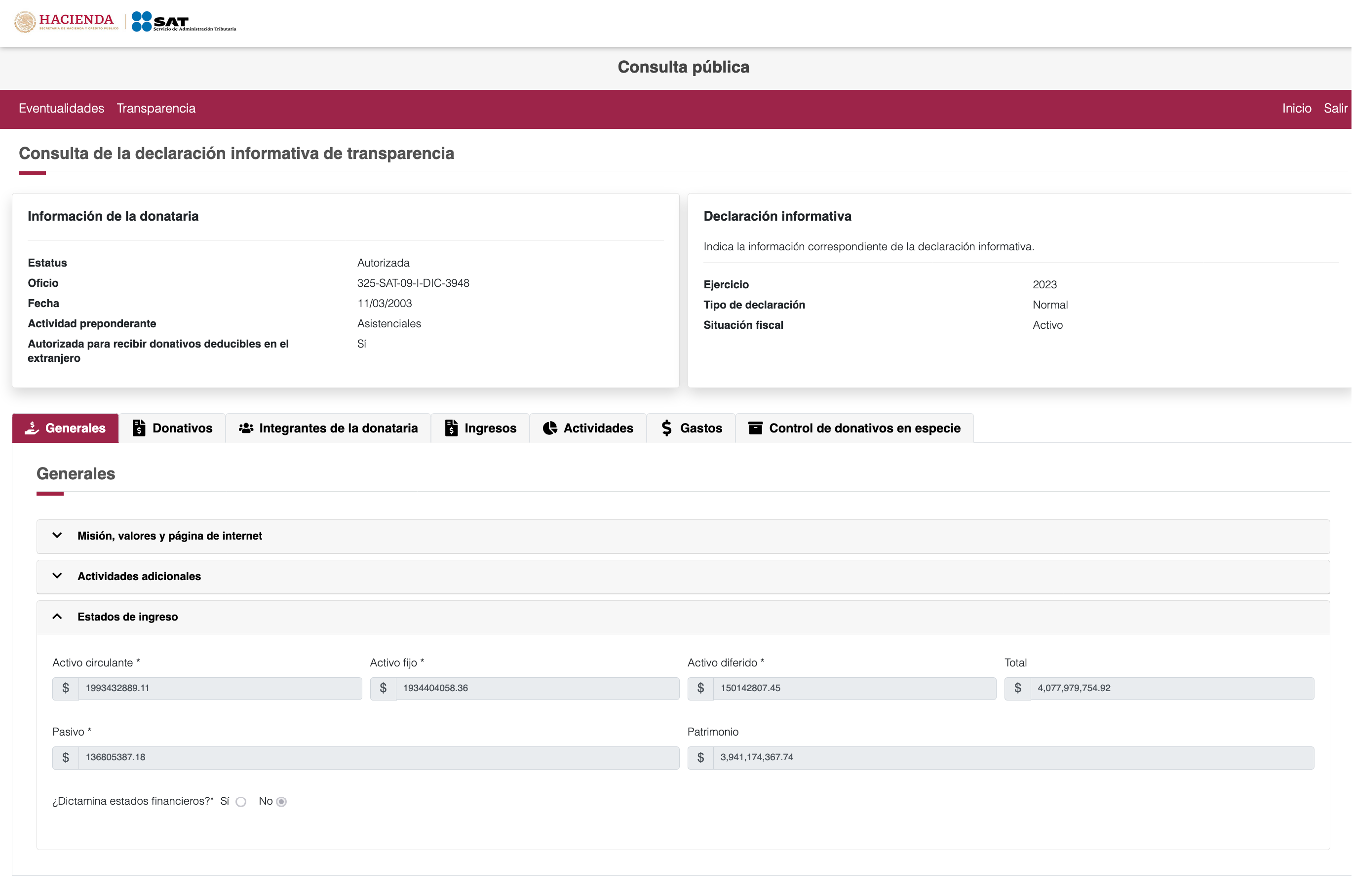Viewport: 1352px width, 896px height.
Task: Open the Transparencia menu
Action: pyautogui.click(x=156, y=109)
